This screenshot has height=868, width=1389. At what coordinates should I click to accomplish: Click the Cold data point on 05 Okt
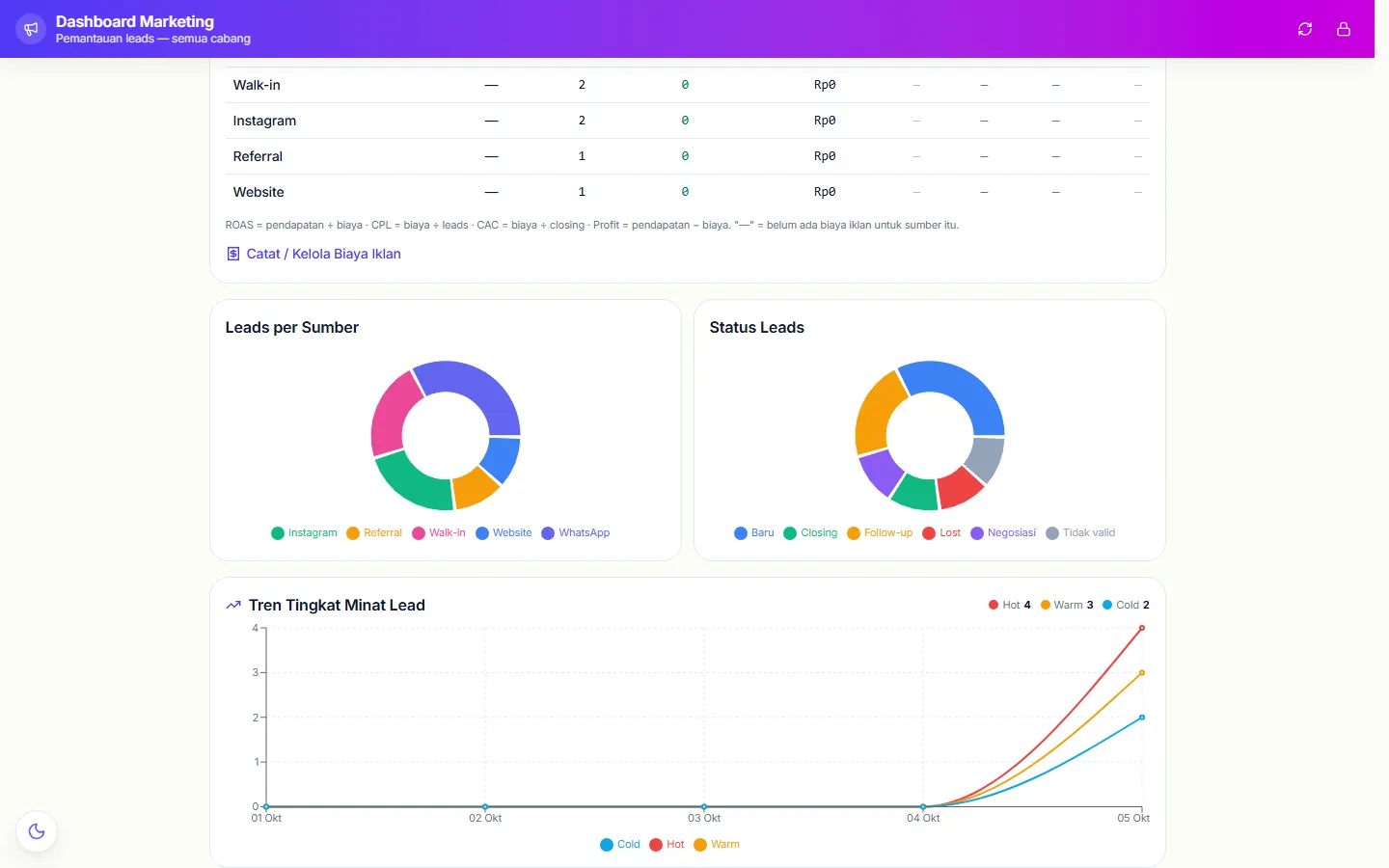(1142, 718)
